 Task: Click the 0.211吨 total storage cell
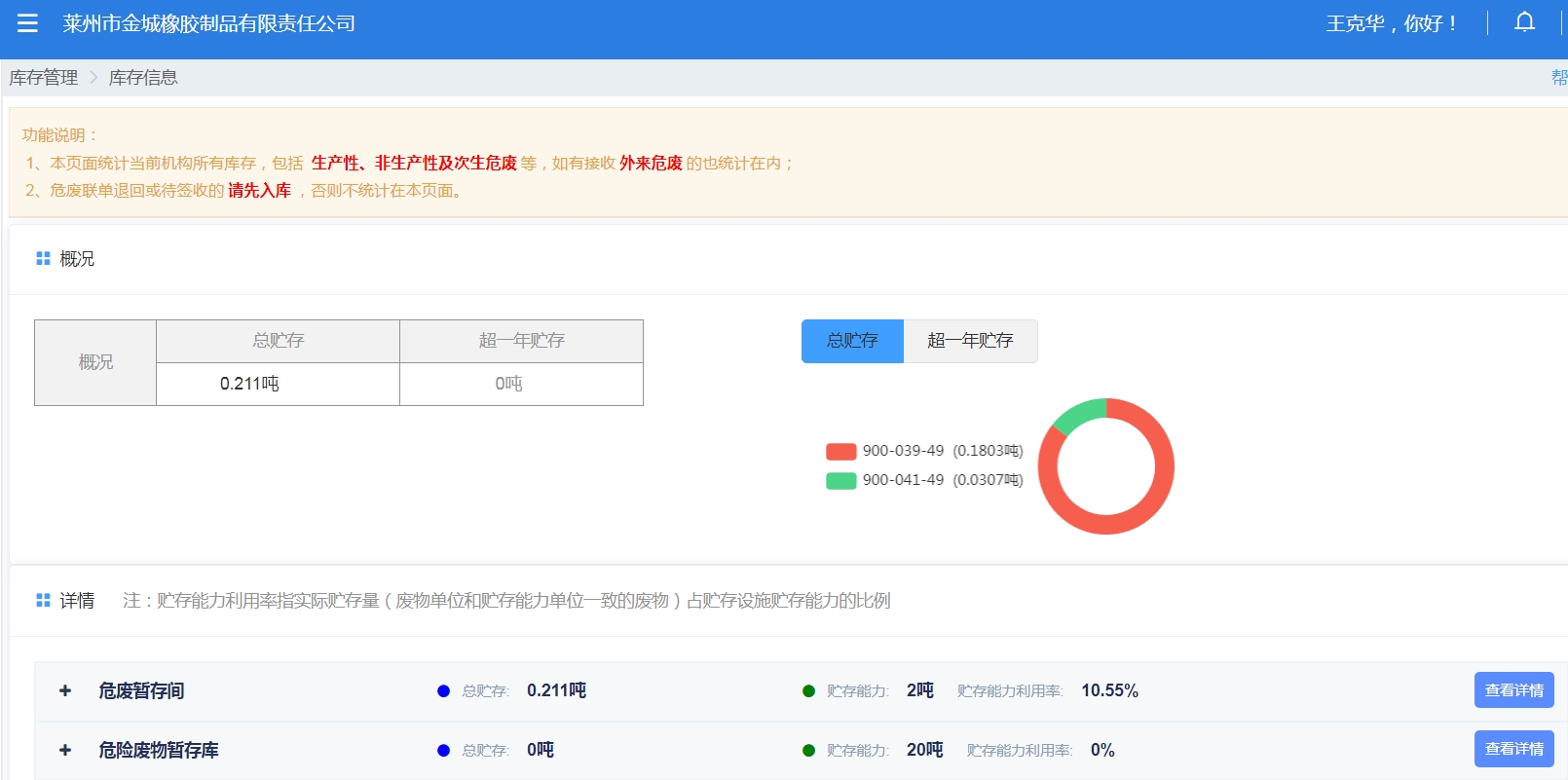pos(278,384)
